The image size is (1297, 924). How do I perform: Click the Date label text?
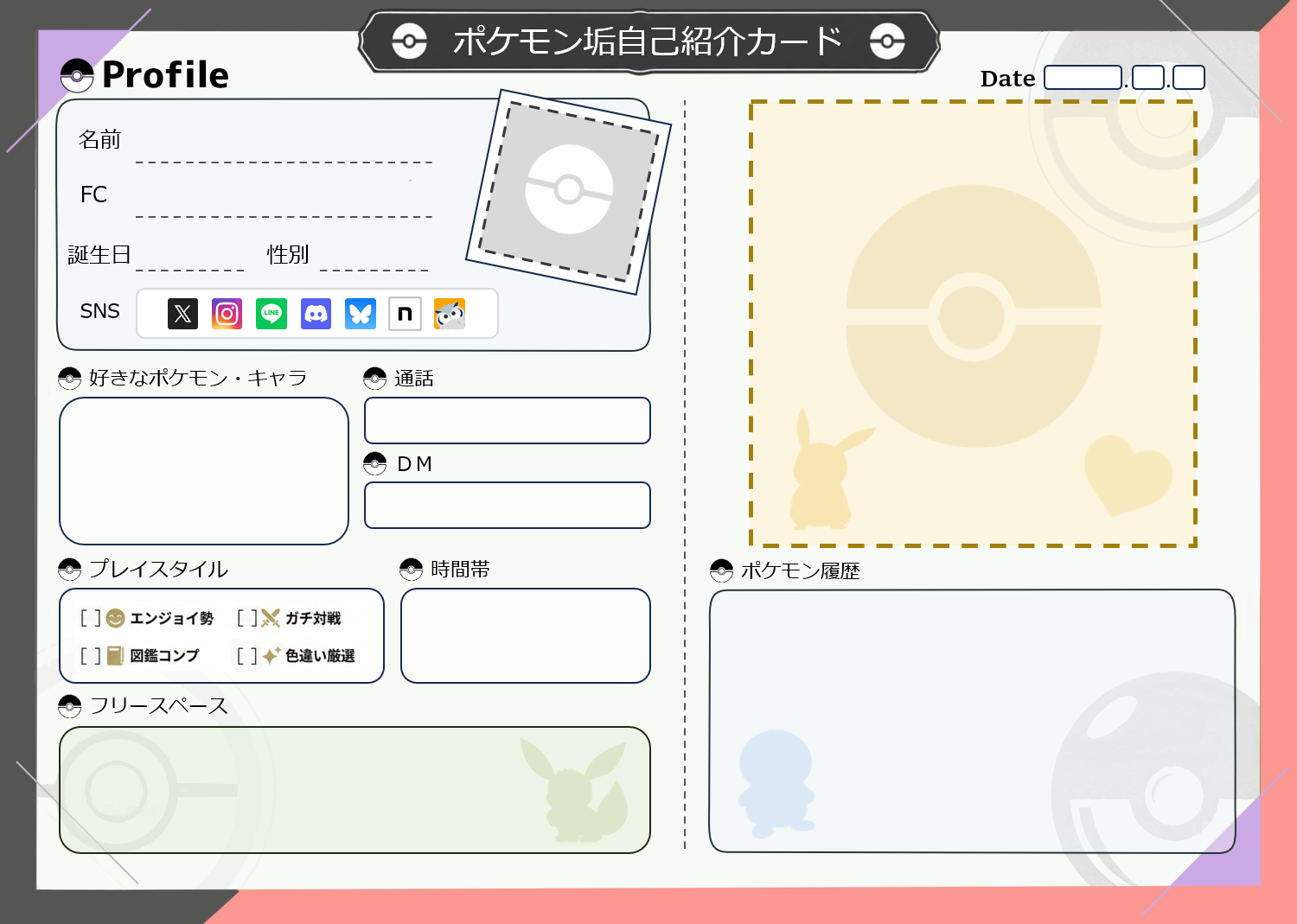[x=1007, y=79]
